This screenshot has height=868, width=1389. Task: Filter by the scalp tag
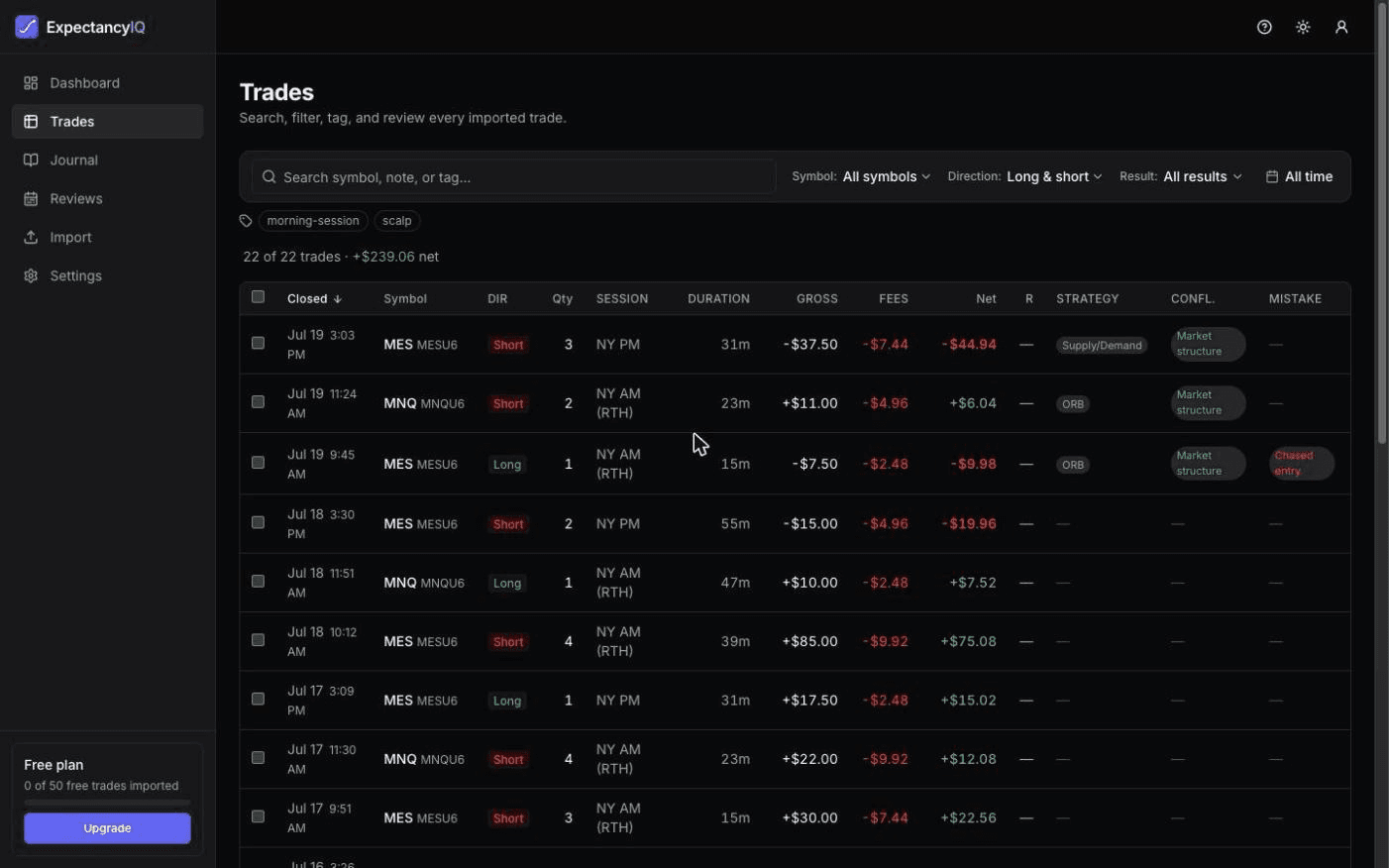pyautogui.click(x=396, y=221)
